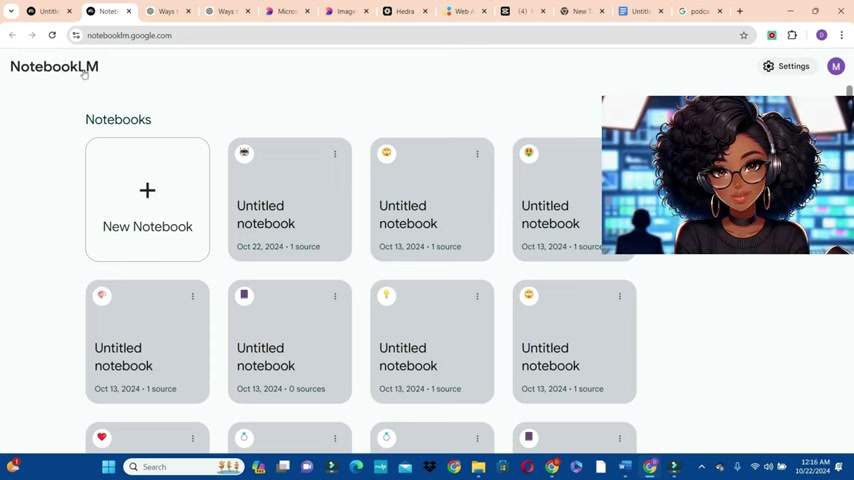
Task: Reload the page
Action: 52,35
